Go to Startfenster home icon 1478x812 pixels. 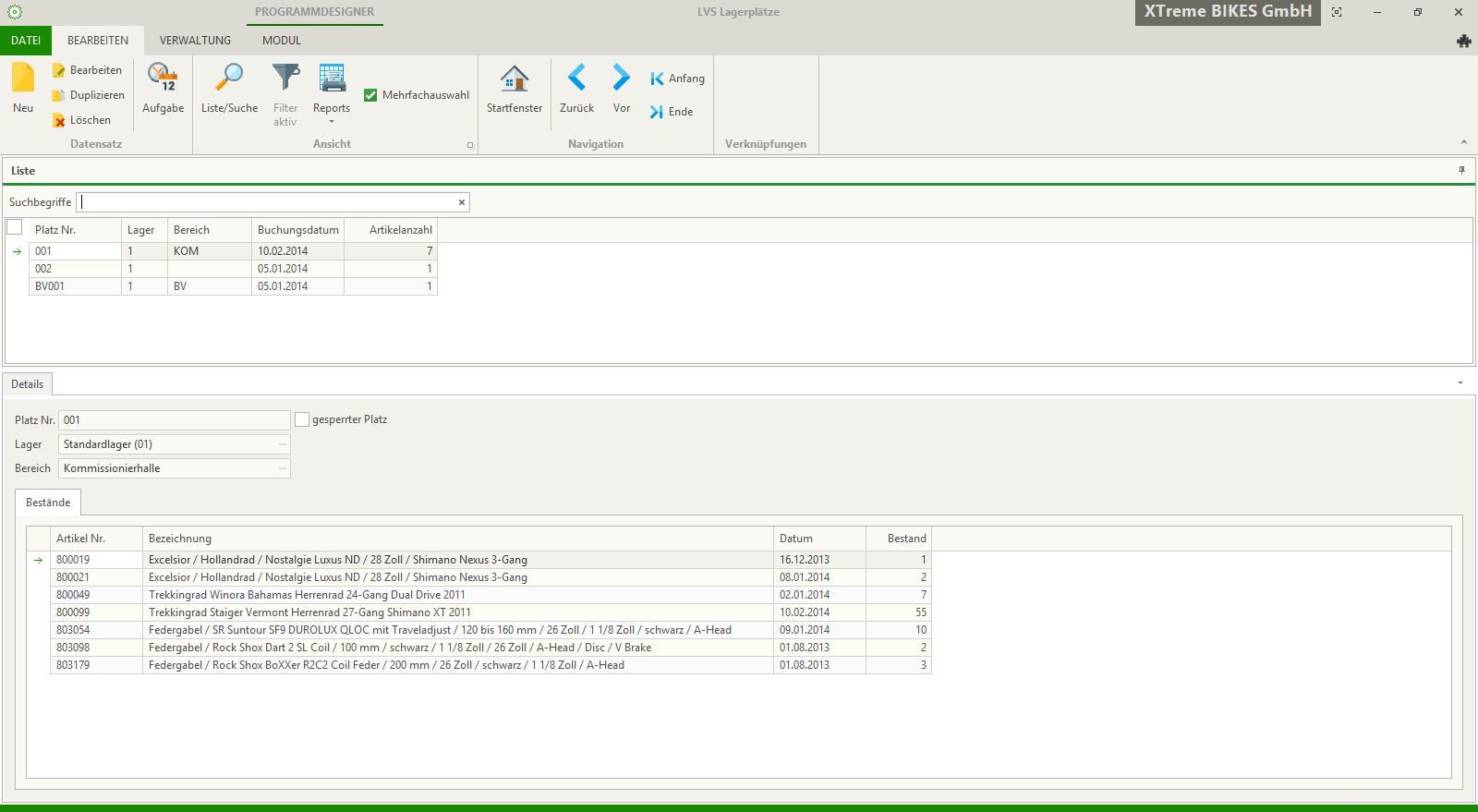(514, 79)
